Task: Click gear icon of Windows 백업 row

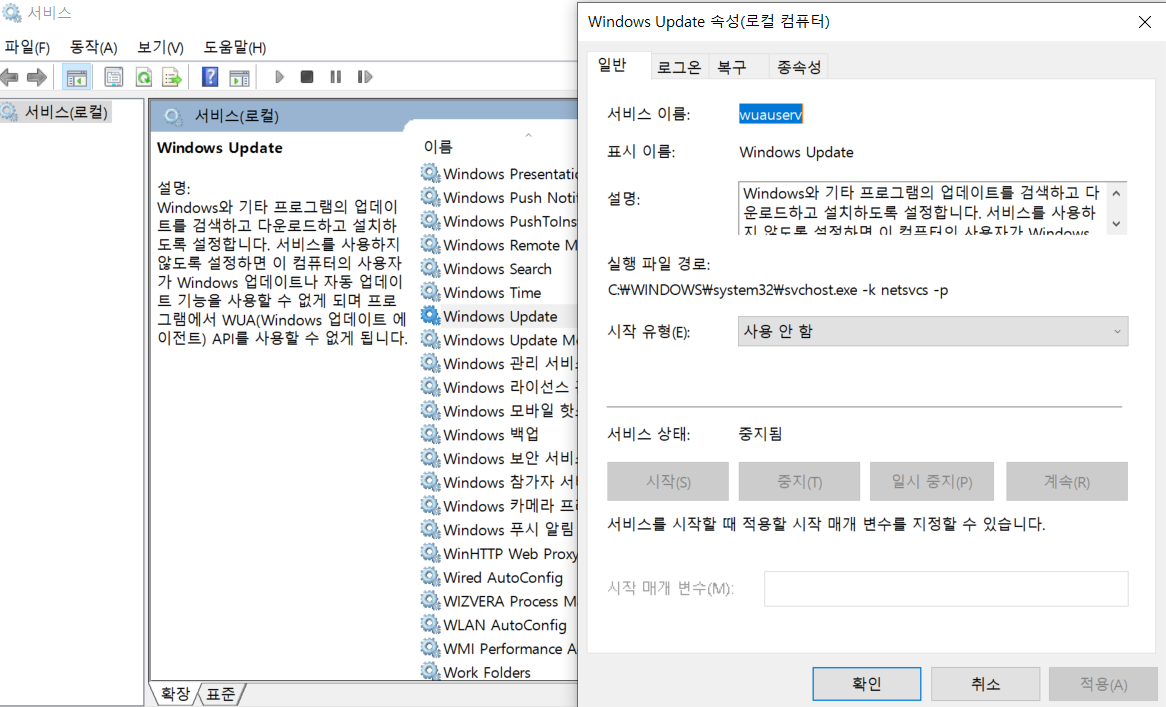Action: click(430, 433)
